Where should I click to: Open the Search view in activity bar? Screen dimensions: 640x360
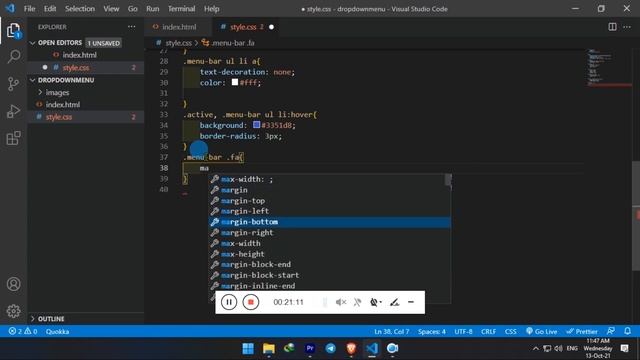[13, 56]
